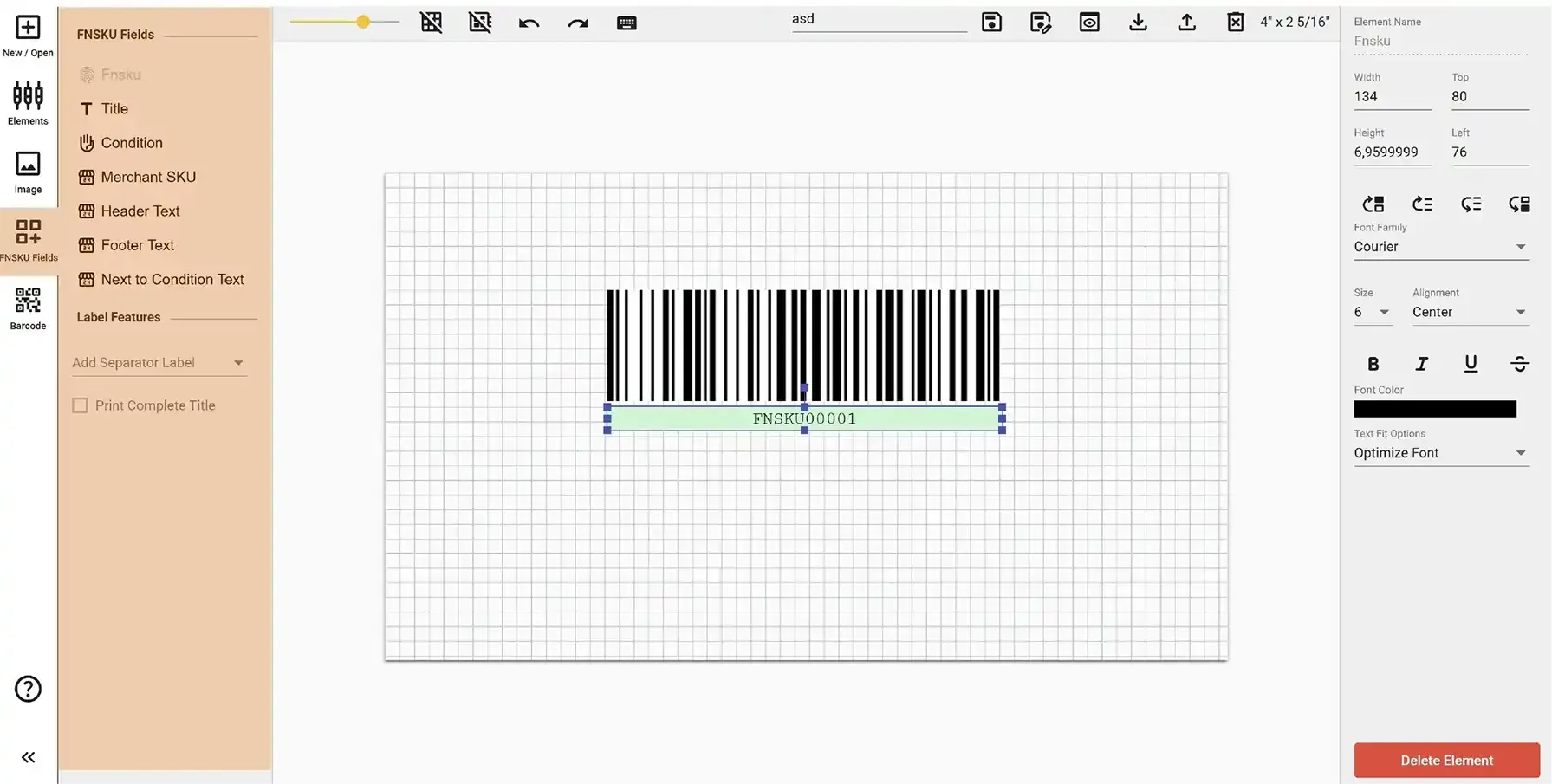Screen dimensions: 1552x784
Task: Collapse the sidebar with double chevron
Action: click(x=28, y=758)
